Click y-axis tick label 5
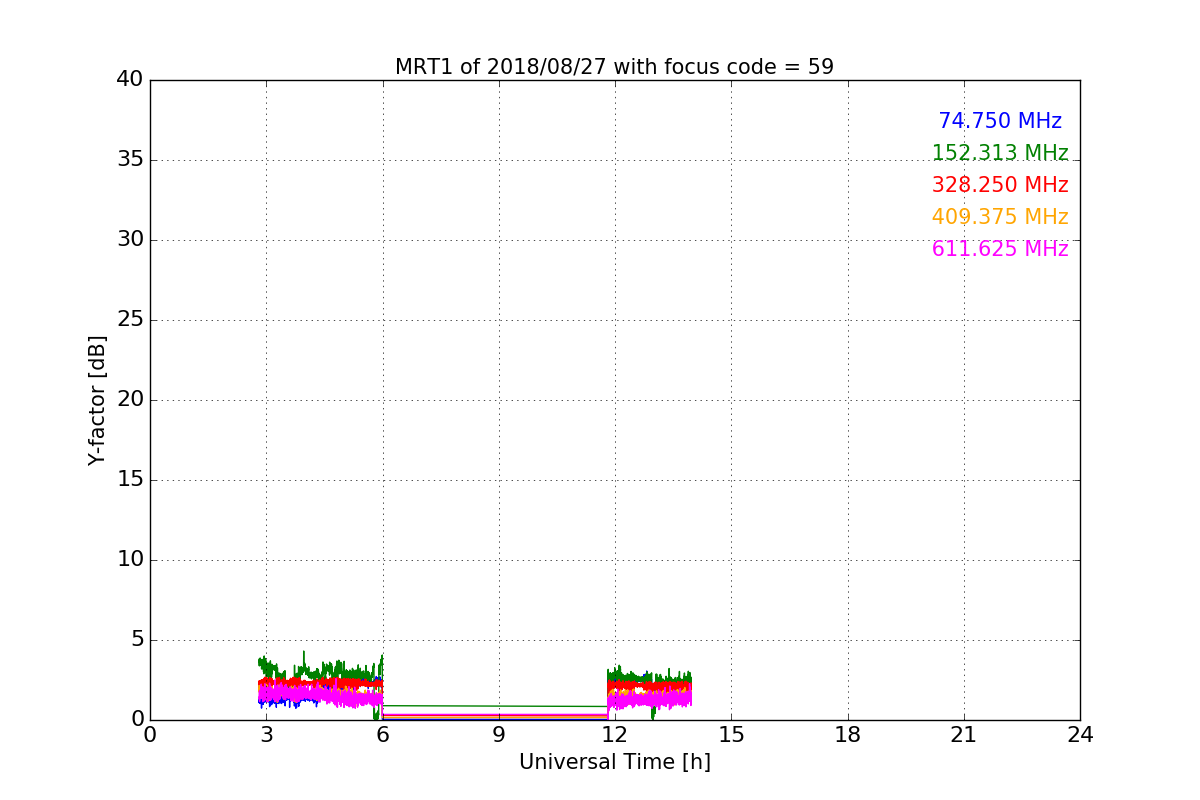 [x=136, y=640]
